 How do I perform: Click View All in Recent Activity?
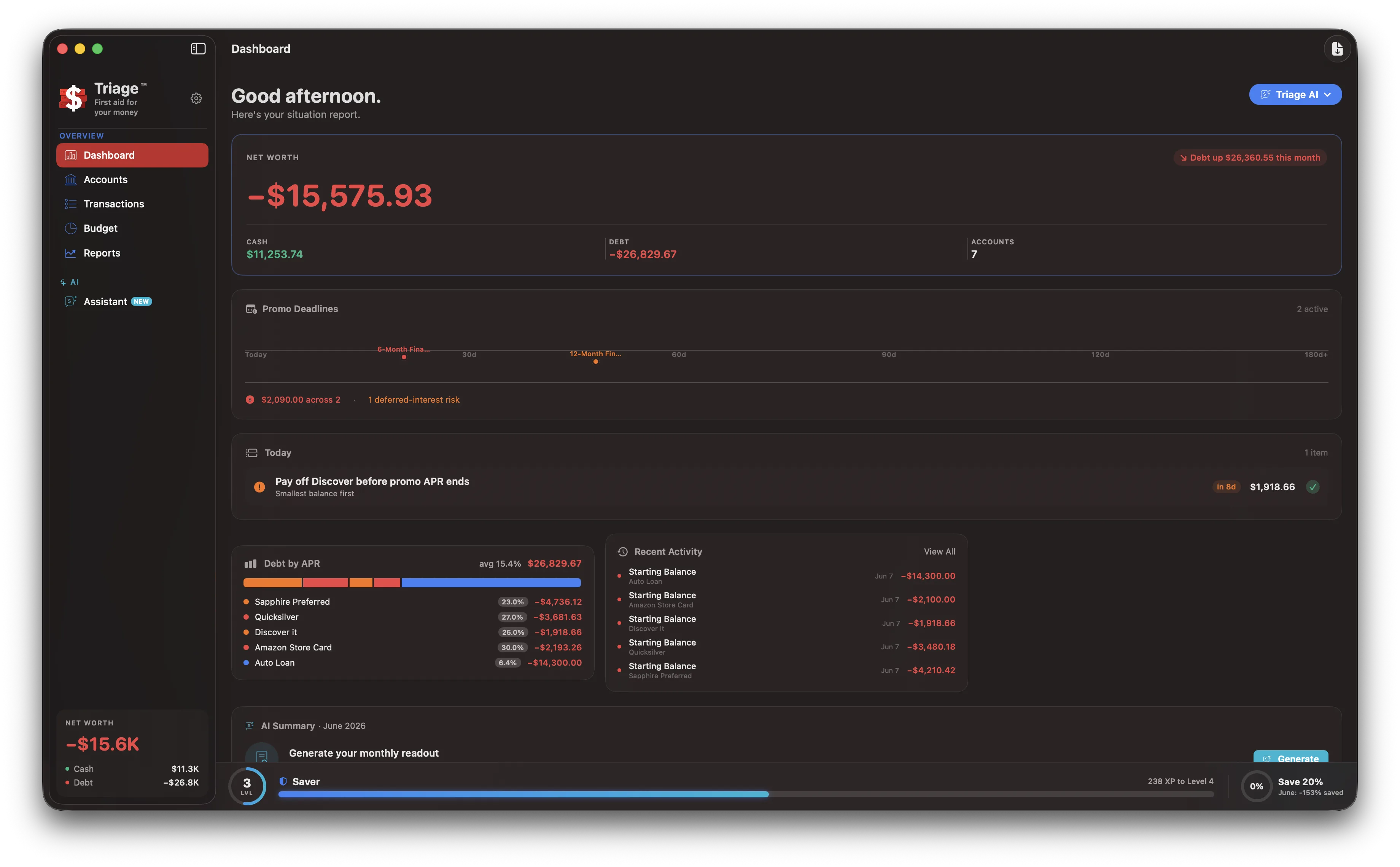tap(939, 551)
